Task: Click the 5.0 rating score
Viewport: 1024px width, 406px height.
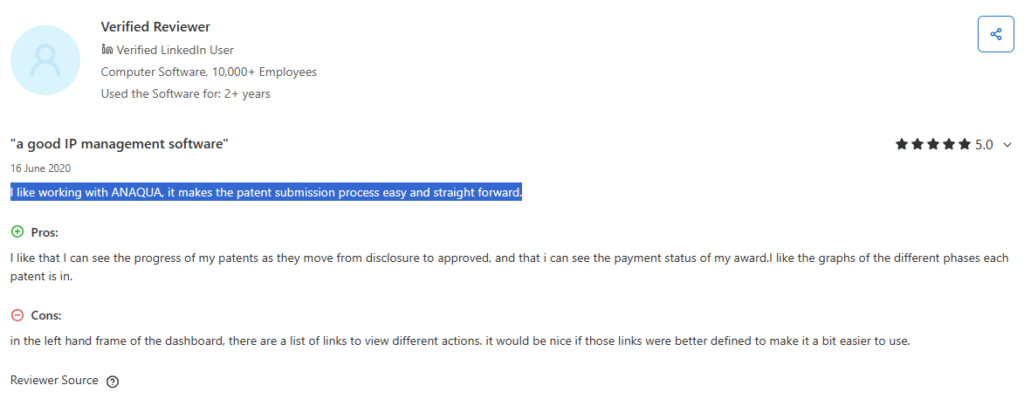Action: click(x=984, y=145)
